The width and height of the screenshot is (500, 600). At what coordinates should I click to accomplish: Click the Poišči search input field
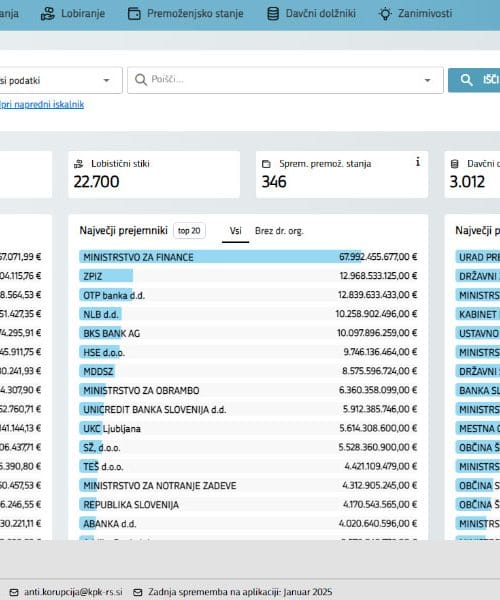point(285,80)
